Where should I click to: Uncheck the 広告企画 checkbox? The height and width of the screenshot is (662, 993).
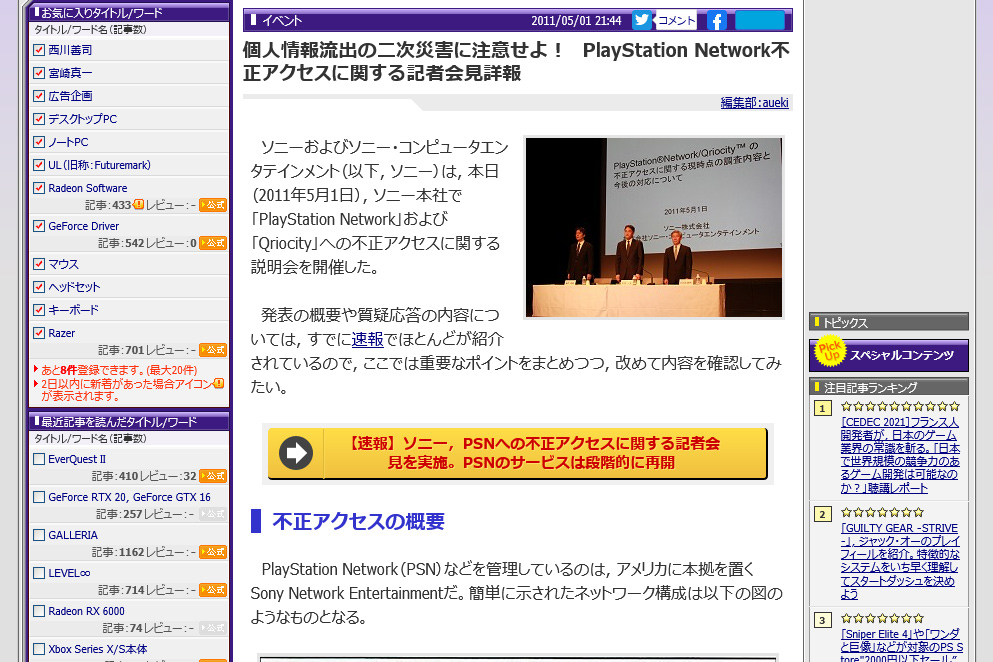point(39,96)
